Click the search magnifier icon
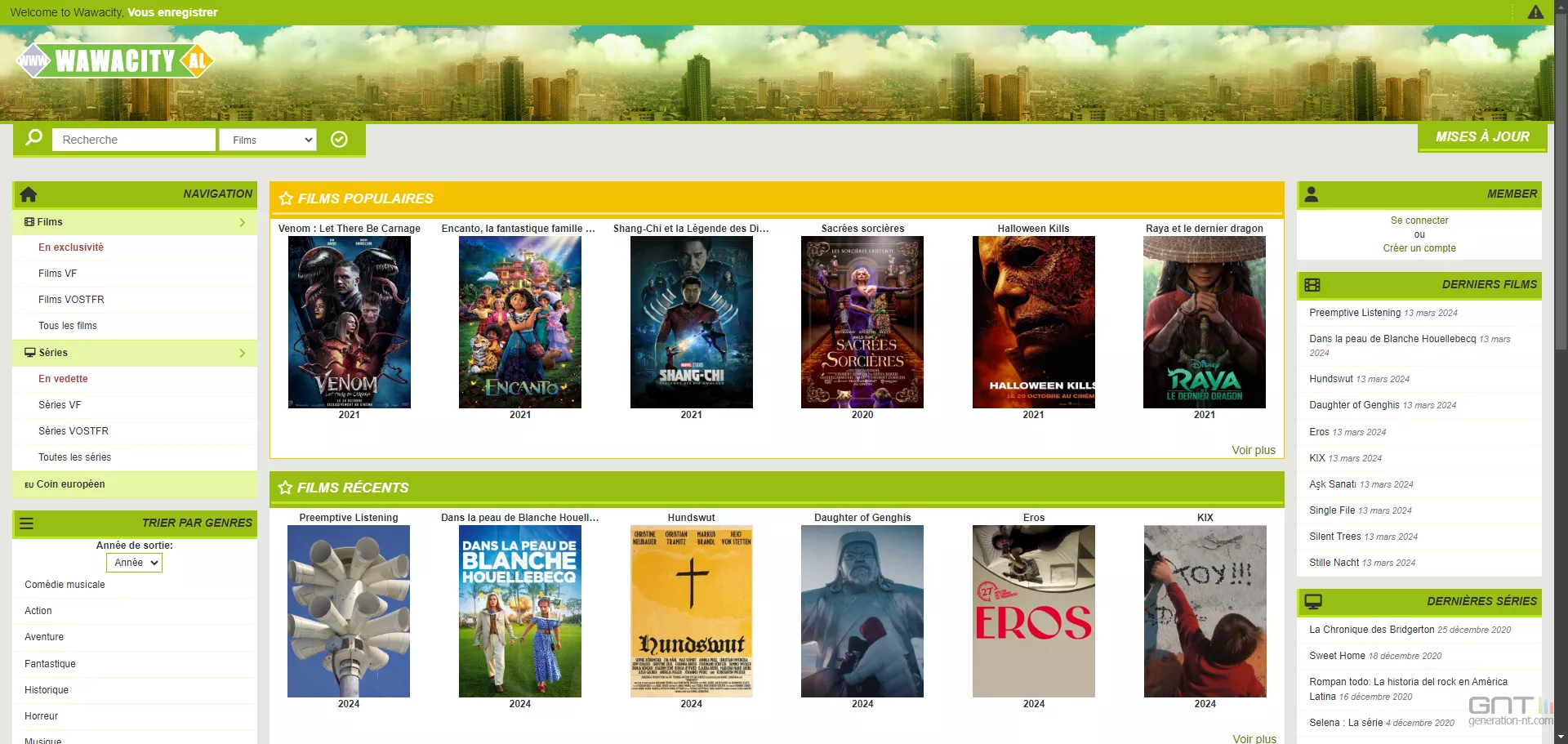The width and height of the screenshot is (1568, 744). point(33,138)
